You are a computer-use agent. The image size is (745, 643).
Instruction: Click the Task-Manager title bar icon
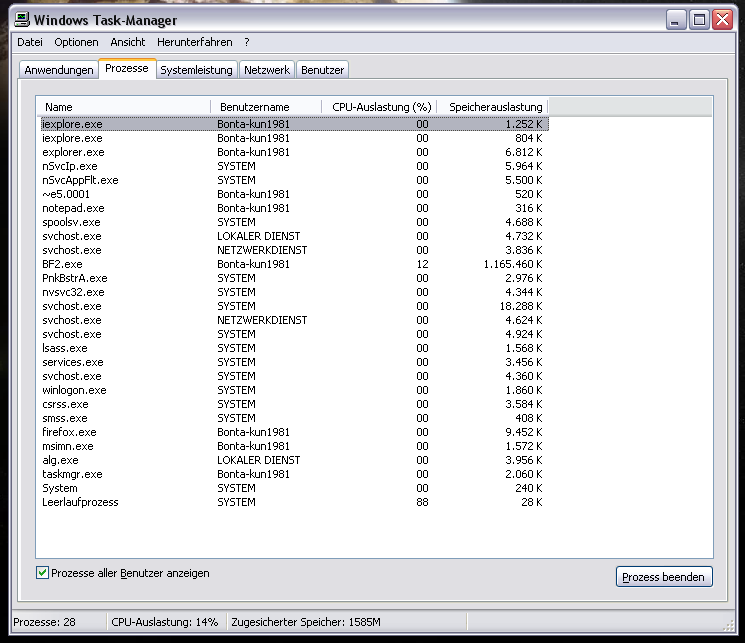[21, 19]
